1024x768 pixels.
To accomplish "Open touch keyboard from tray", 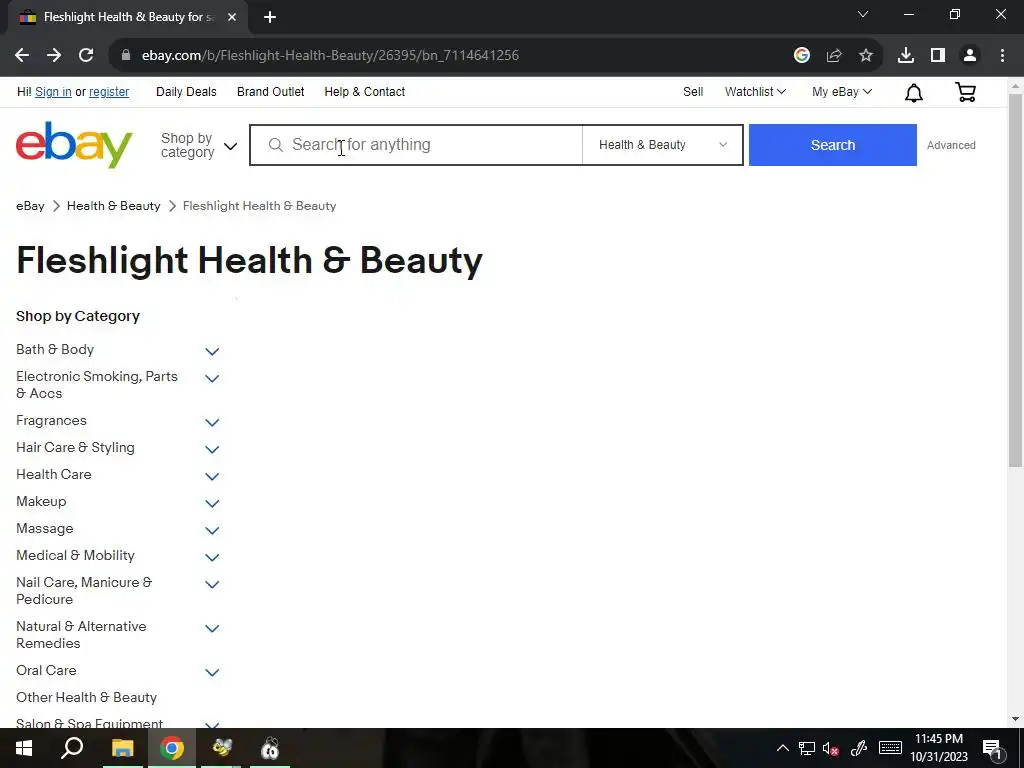I will [x=889, y=748].
